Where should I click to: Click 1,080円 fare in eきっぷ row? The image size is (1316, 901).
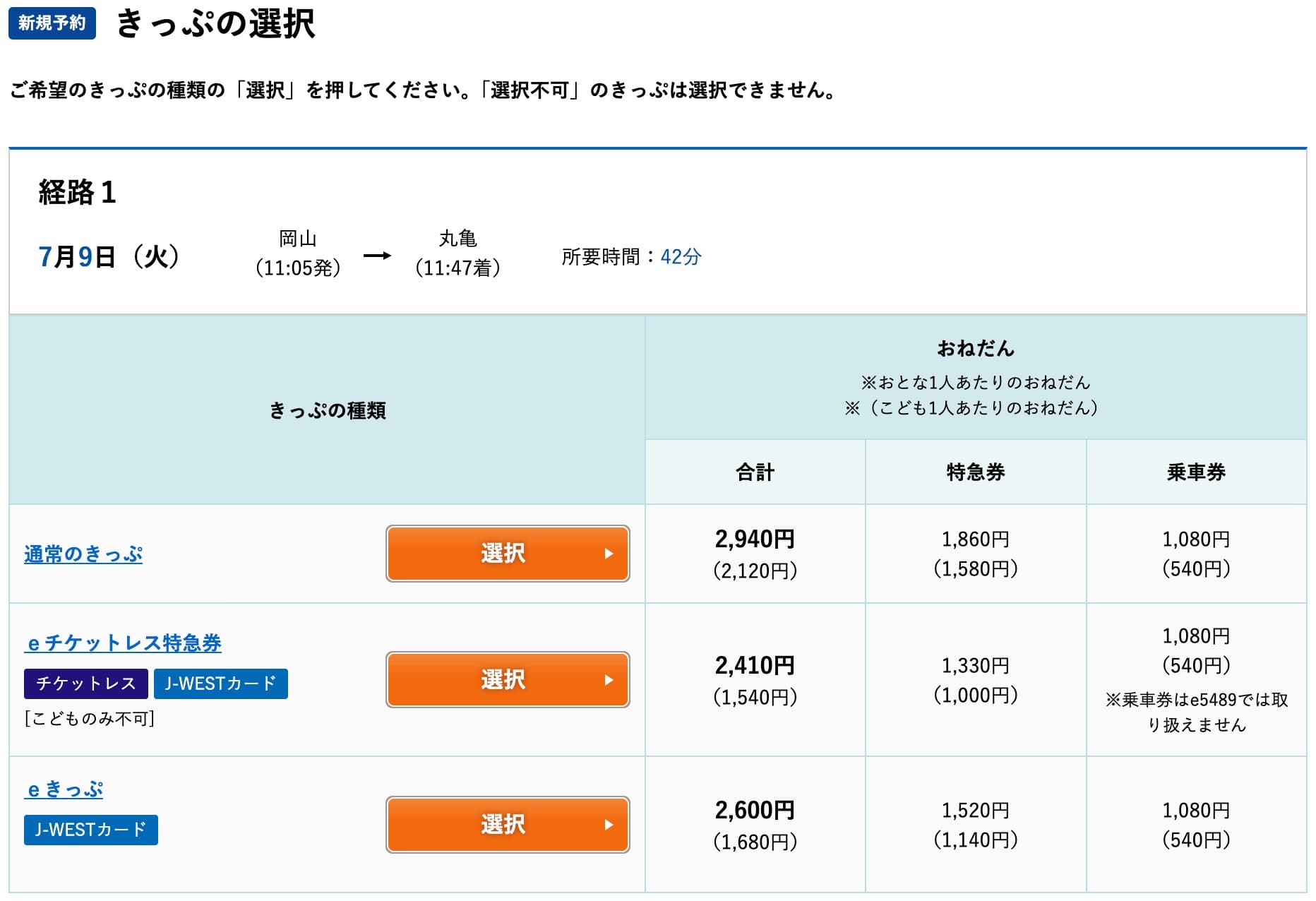[x=1197, y=810]
